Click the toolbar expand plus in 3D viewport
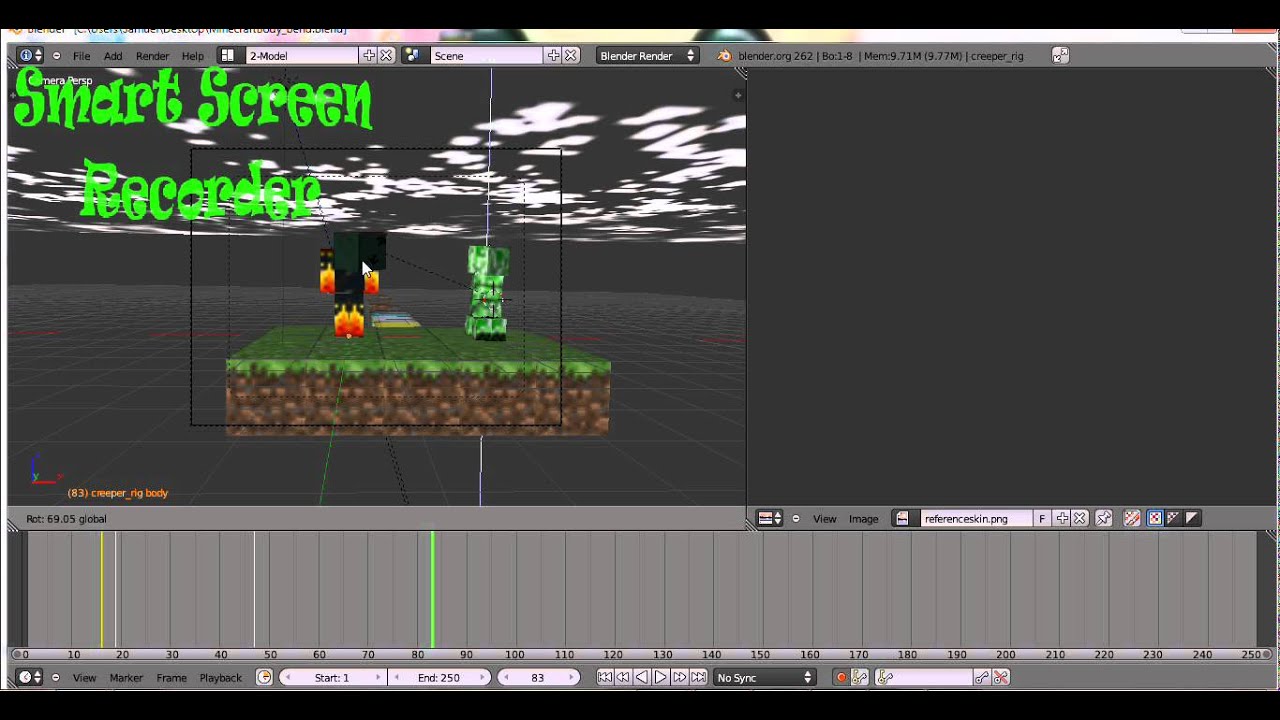The width and height of the screenshot is (1280, 720). point(738,95)
